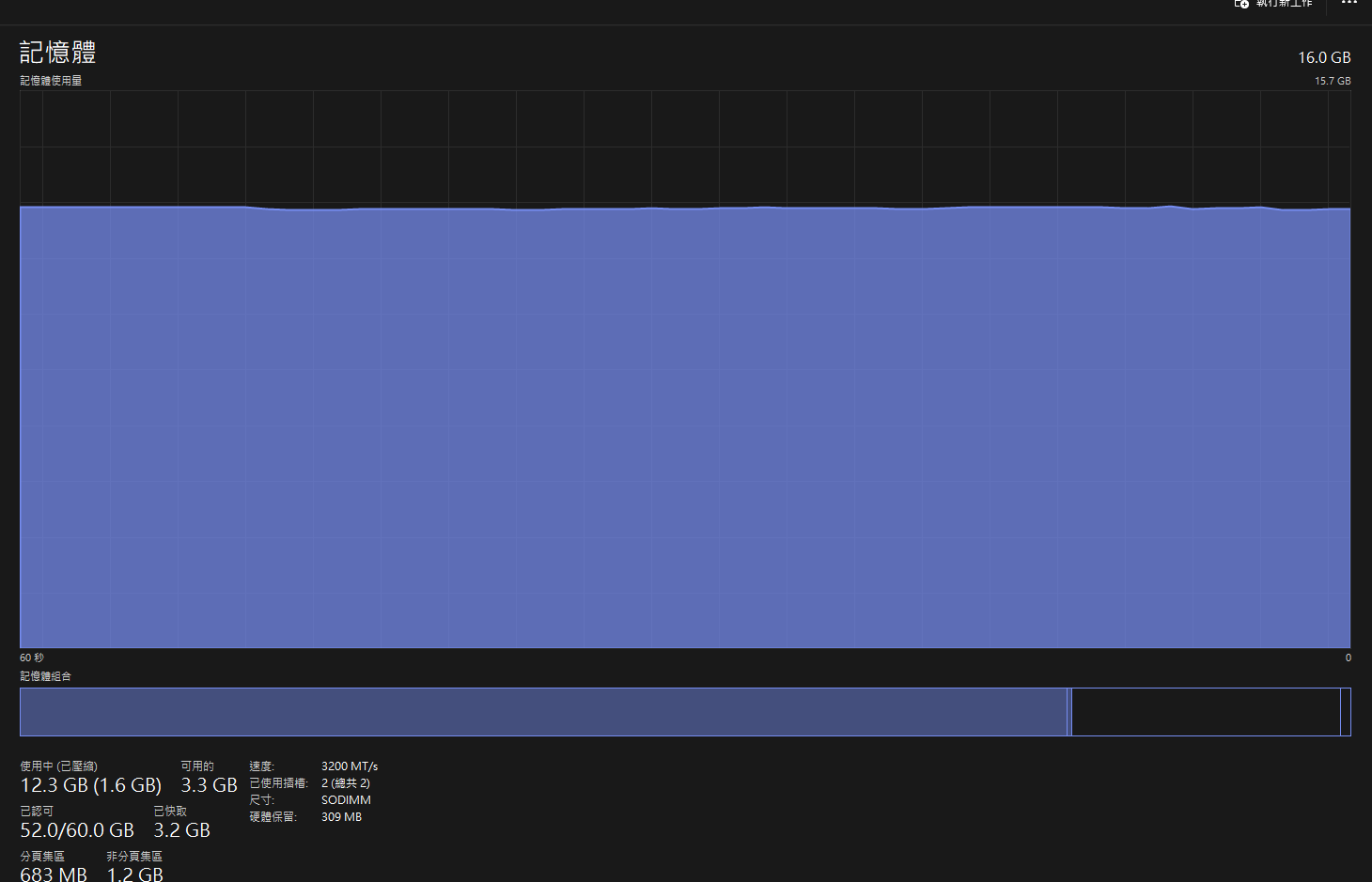
Task: Click the 15.7 GB graph maximum label
Action: (x=1333, y=81)
